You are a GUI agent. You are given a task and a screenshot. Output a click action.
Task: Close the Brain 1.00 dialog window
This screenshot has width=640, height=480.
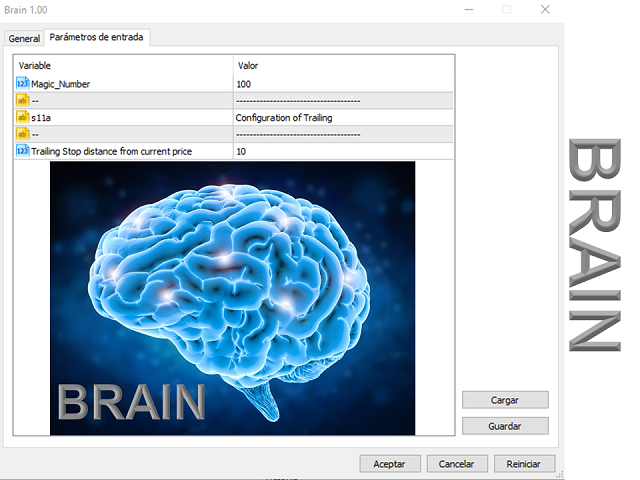pyautogui.click(x=545, y=9)
